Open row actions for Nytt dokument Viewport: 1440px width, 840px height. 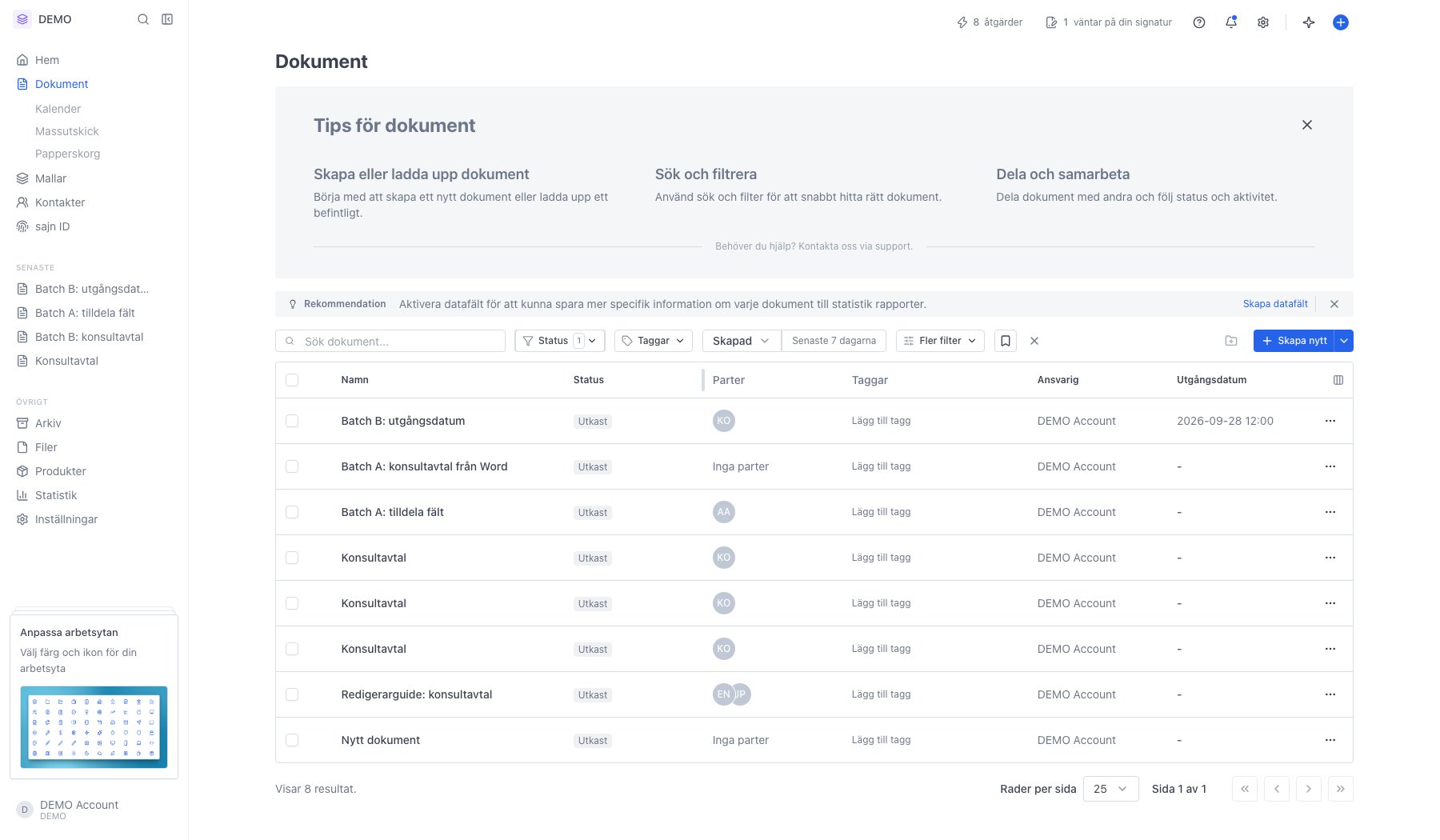pos(1330,740)
